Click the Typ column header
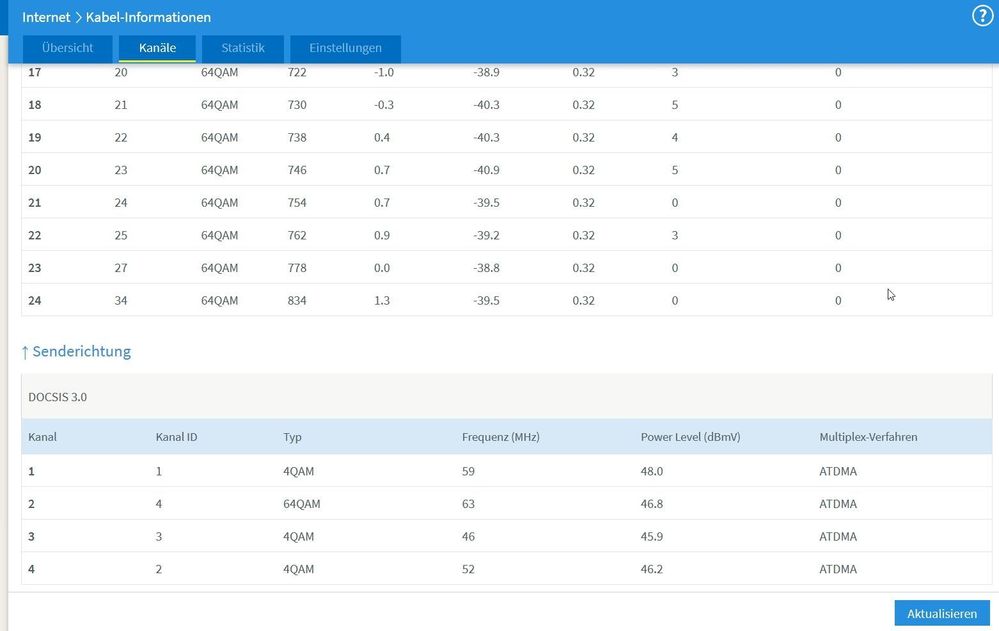This screenshot has height=631, width=999. pyautogui.click(x=292, y=437)
